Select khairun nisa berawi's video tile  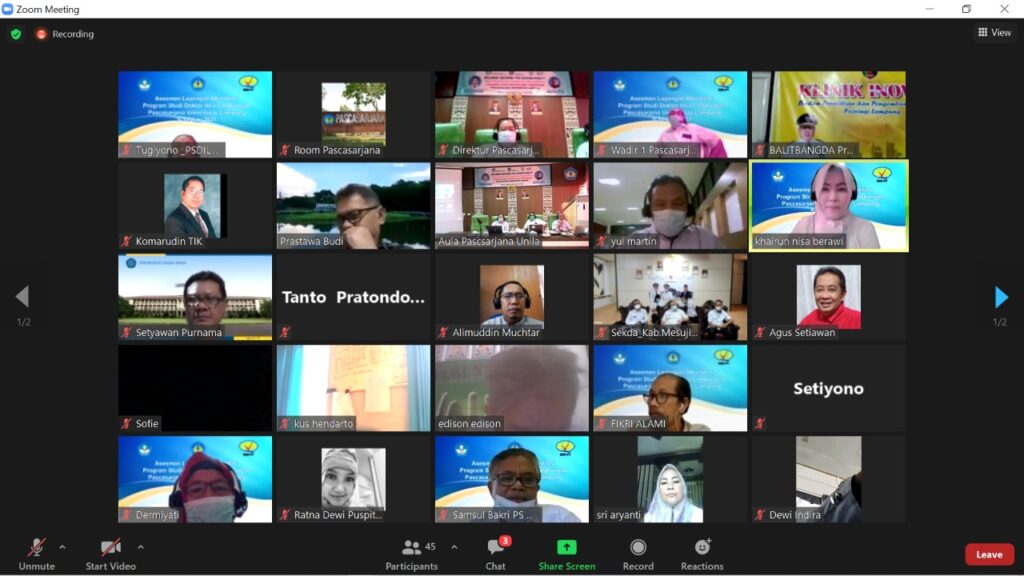[x=829, y=205]
